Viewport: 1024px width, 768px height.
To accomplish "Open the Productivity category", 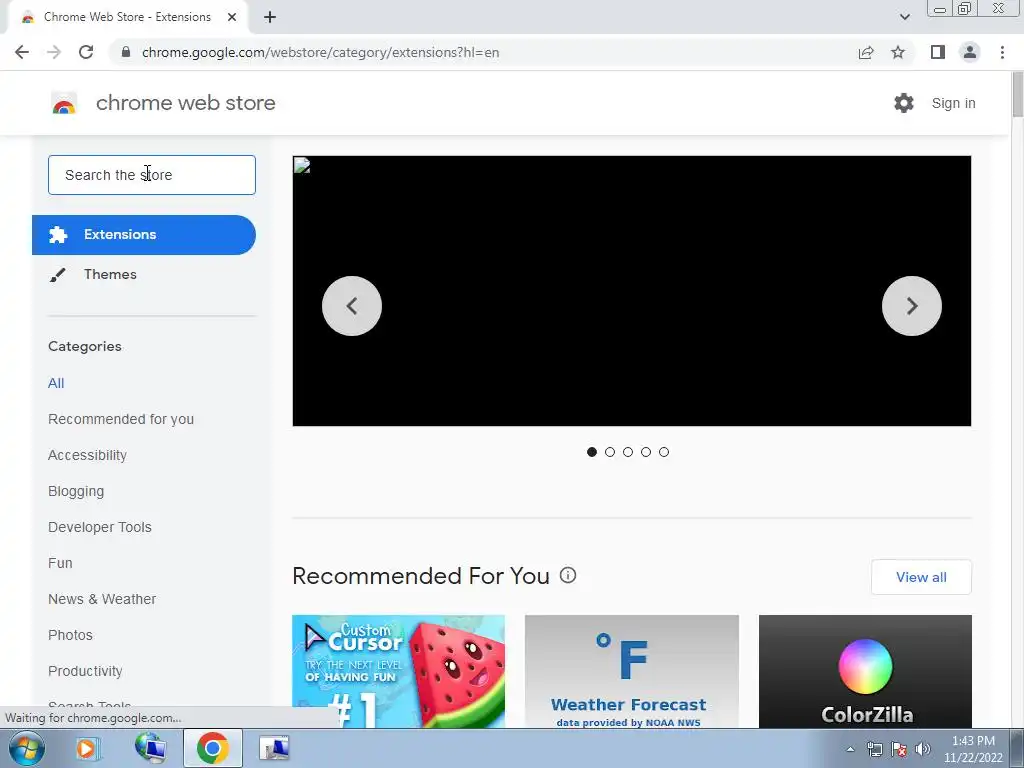I will (x=86, y=671).
